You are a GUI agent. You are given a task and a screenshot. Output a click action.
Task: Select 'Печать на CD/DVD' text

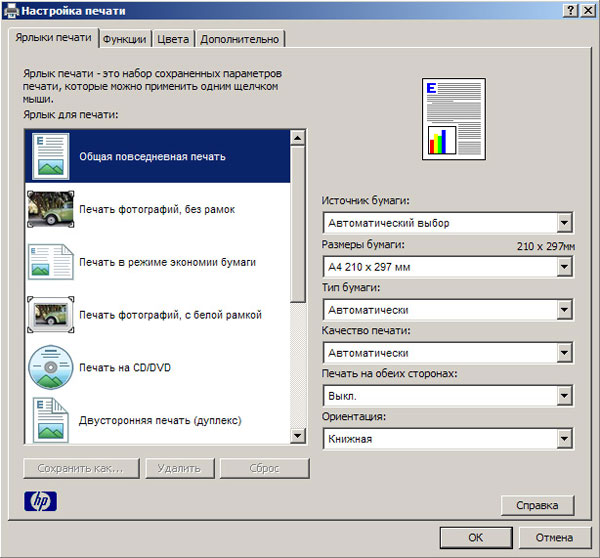[x=125, y=368]
